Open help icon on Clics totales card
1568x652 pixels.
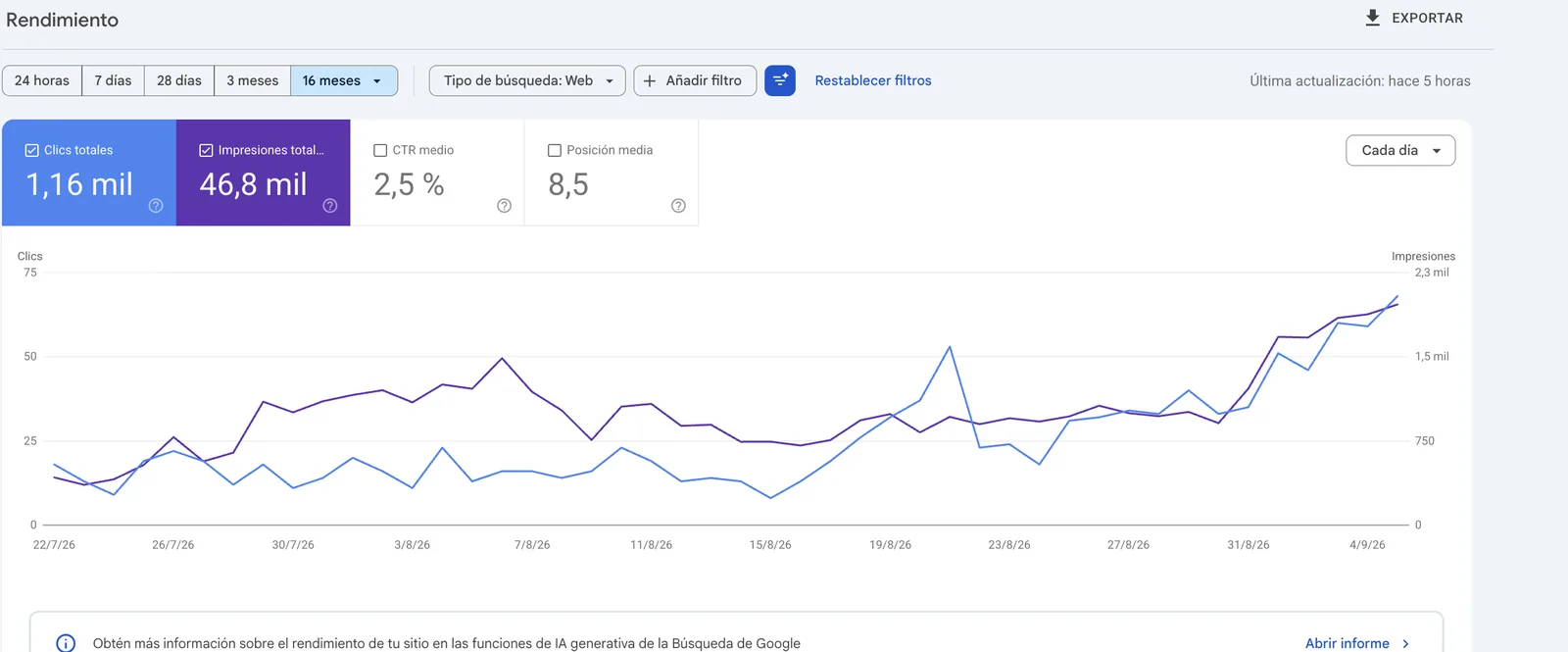[156, 206]
